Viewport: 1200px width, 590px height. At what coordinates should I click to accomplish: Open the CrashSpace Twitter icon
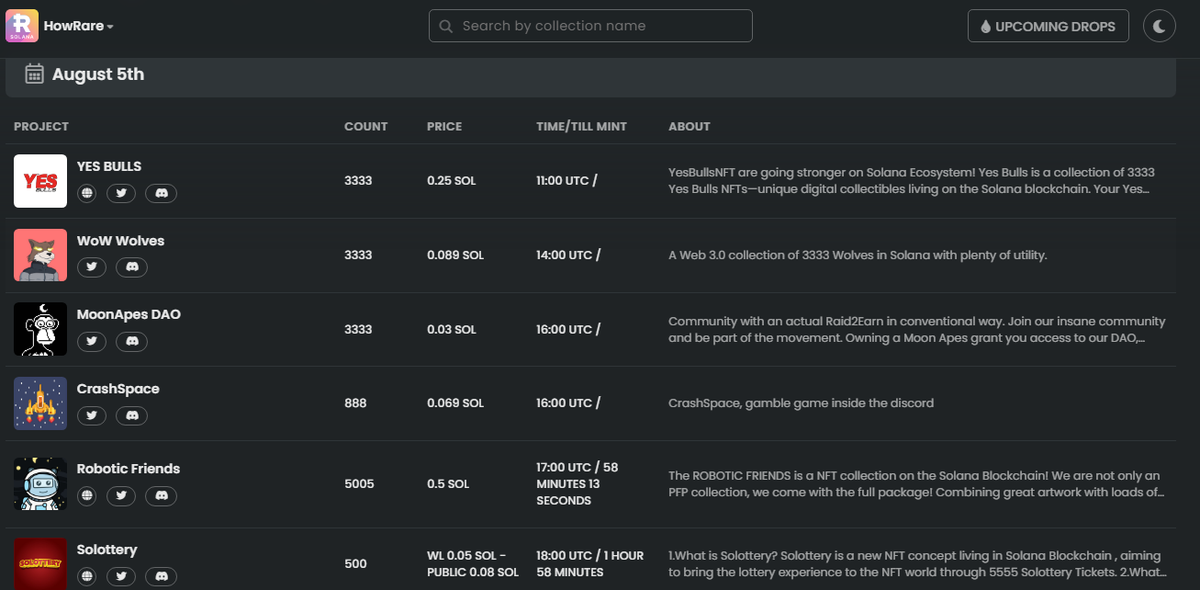click(x=92, y=415)
